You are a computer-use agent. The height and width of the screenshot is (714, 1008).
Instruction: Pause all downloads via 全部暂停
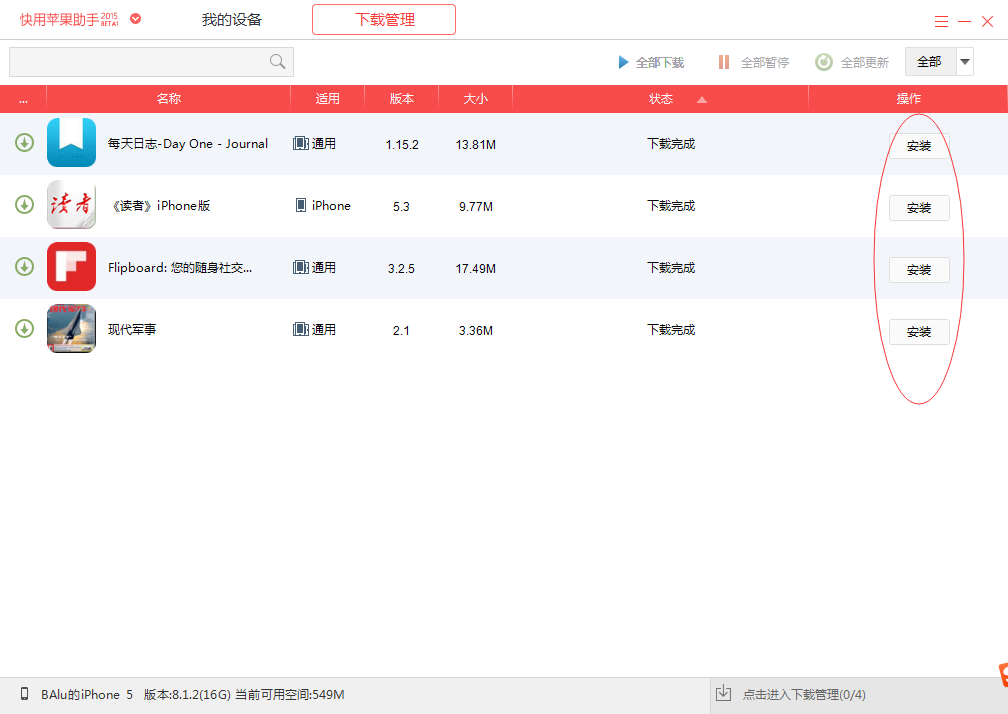pos(754,62)
